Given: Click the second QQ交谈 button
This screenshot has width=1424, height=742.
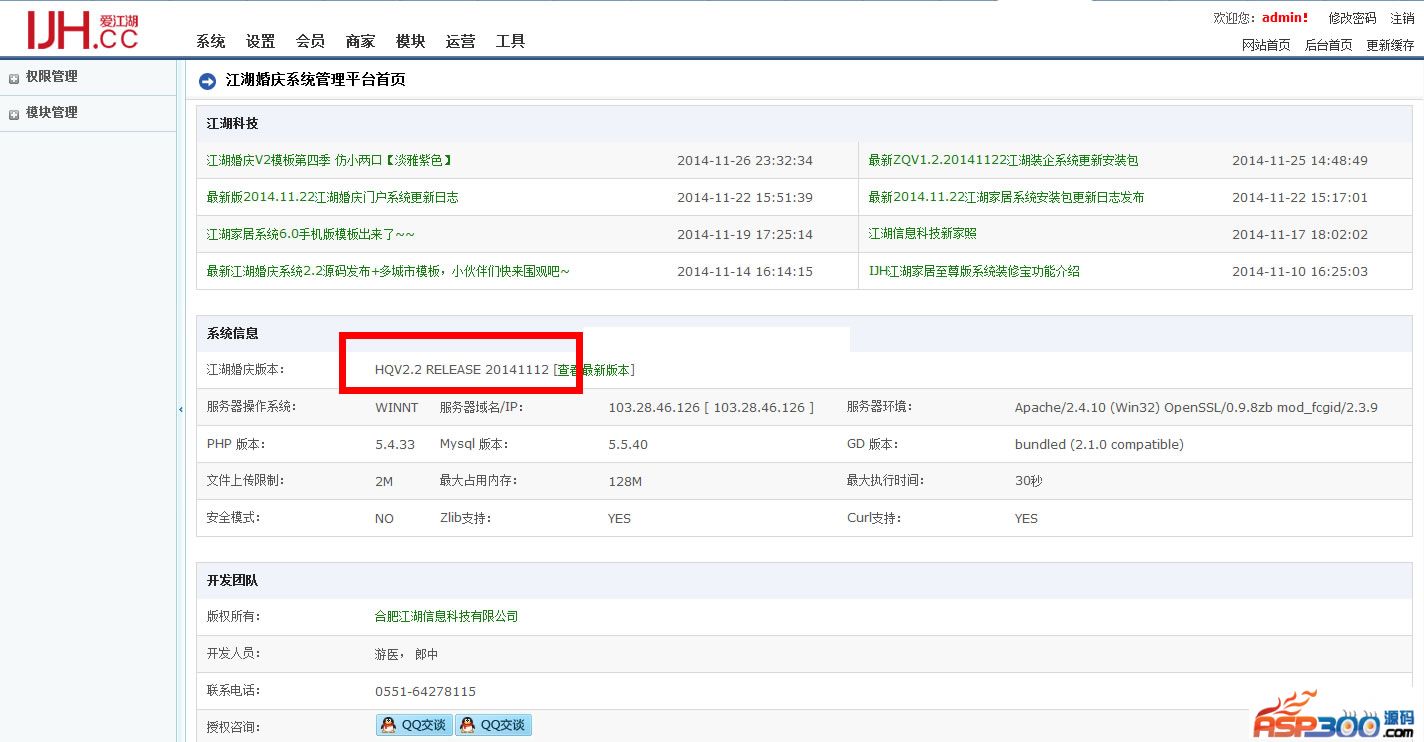Looking at the screenshot, I should 493,725.
